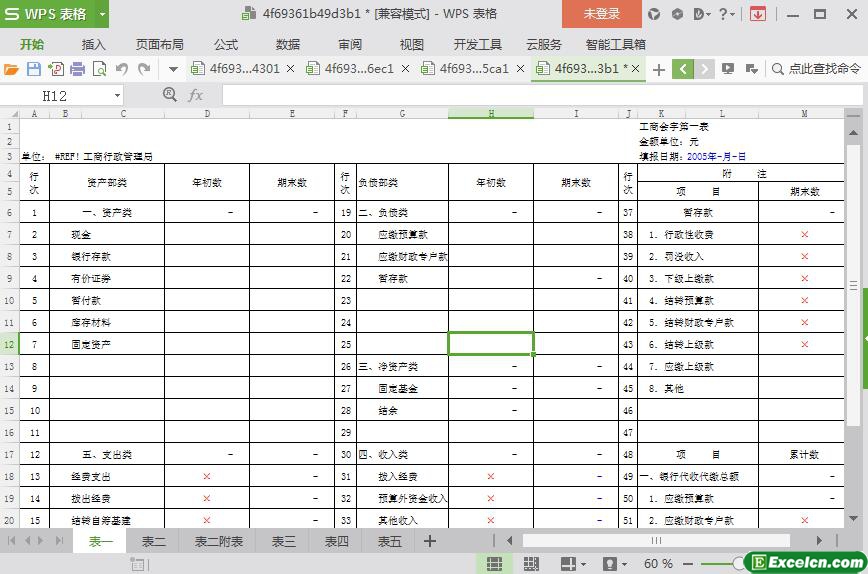This screenshot has width=868, height=574.
Task: Open the print preview
Action: (100, 69)
